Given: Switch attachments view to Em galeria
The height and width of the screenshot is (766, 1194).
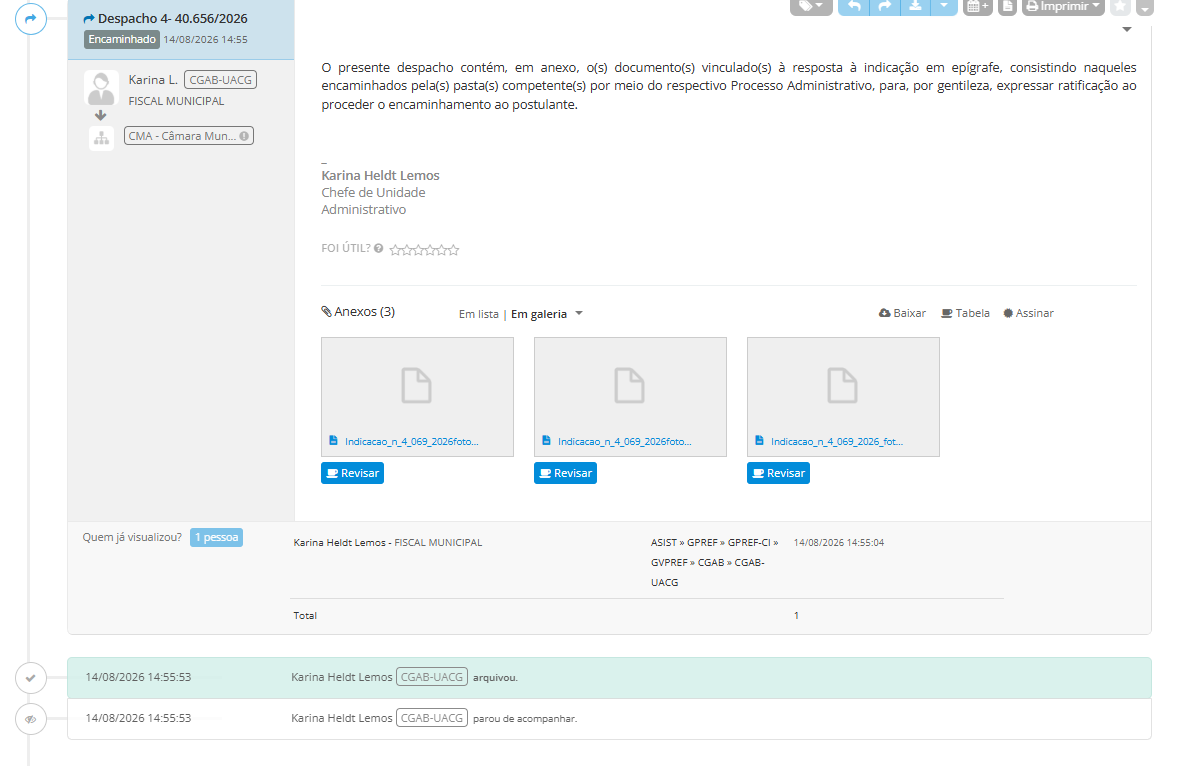Looking at the screenshot, I should pyautogui.click(x=538, y=314).
